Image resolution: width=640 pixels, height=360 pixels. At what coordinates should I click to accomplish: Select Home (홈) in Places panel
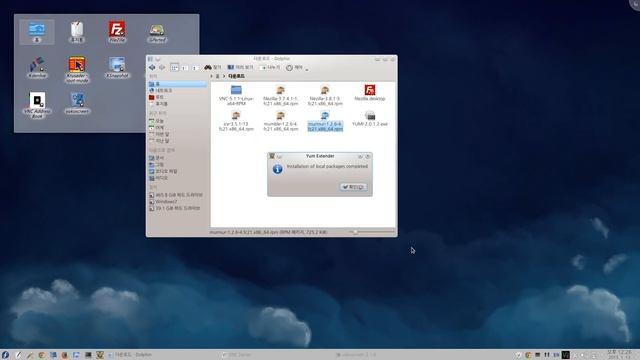178,84
